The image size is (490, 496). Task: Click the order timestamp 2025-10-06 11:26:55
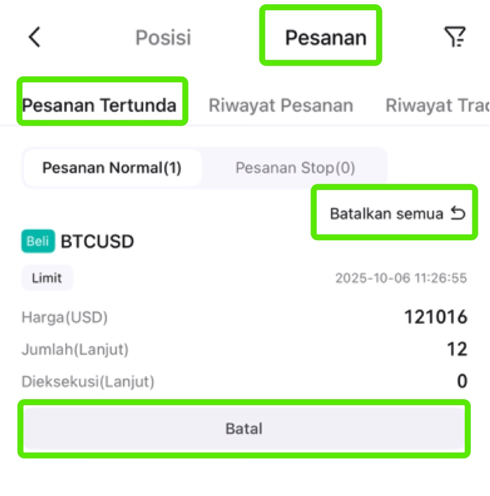(x=401, y=278)
